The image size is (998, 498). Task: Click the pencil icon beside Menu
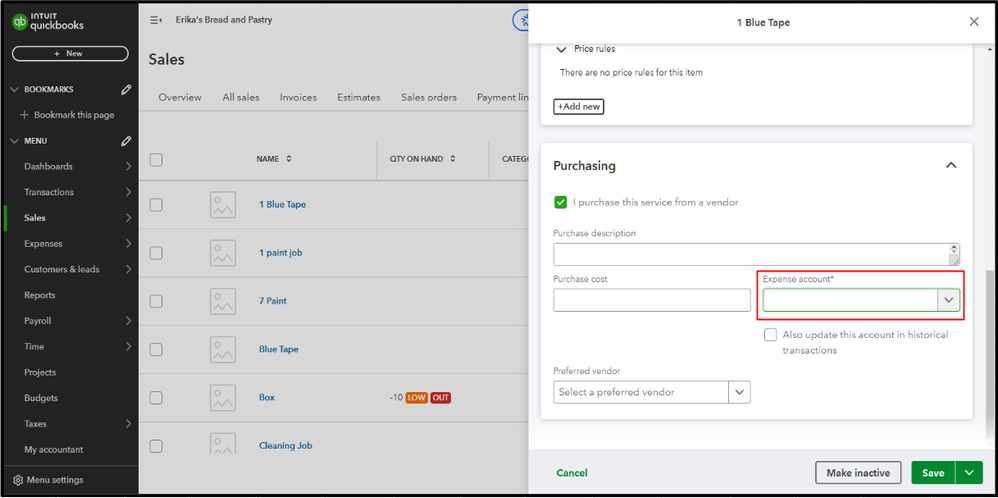(x=126, y=141)
